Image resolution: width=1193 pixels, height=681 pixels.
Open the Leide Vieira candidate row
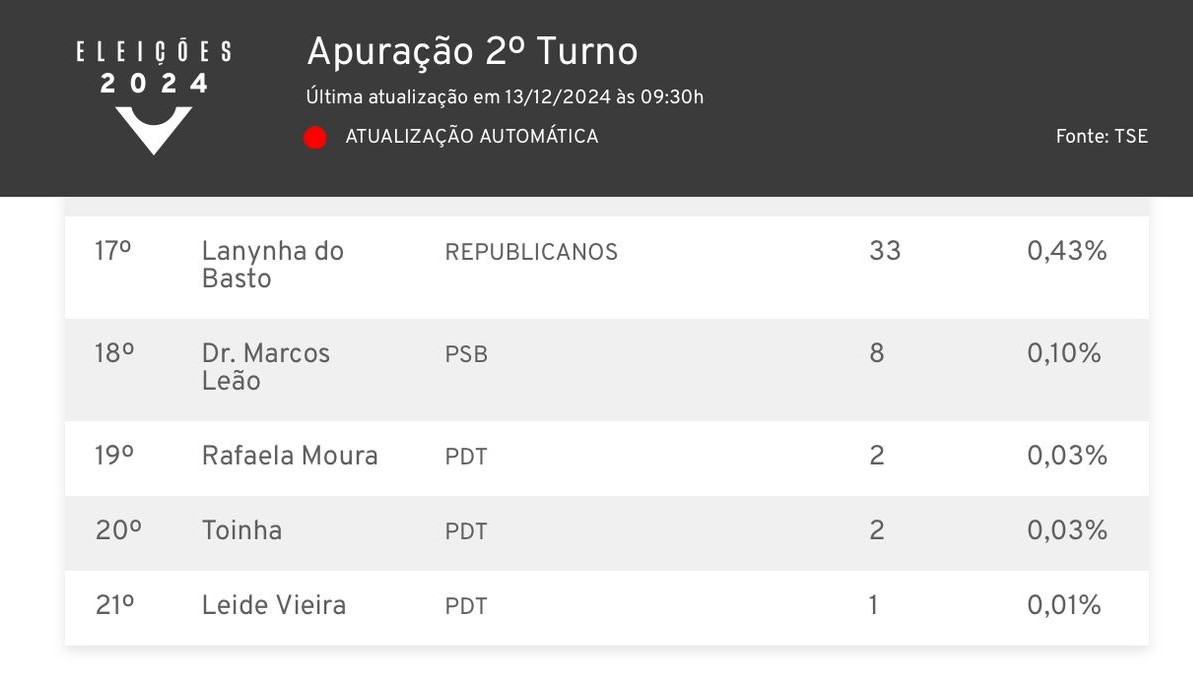[x=606, y=606]
